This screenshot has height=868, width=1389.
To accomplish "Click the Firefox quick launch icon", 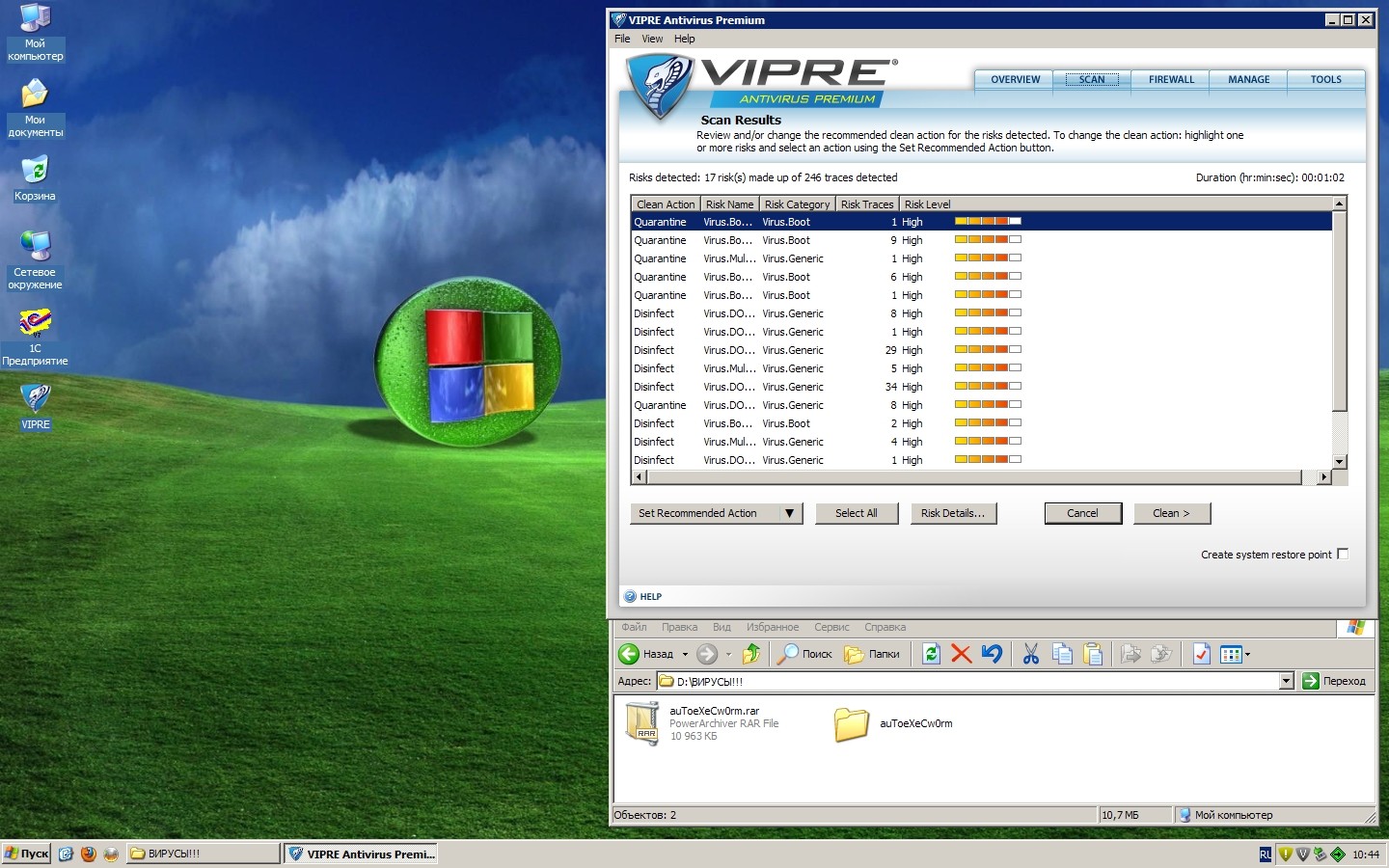I will [89, 854].
